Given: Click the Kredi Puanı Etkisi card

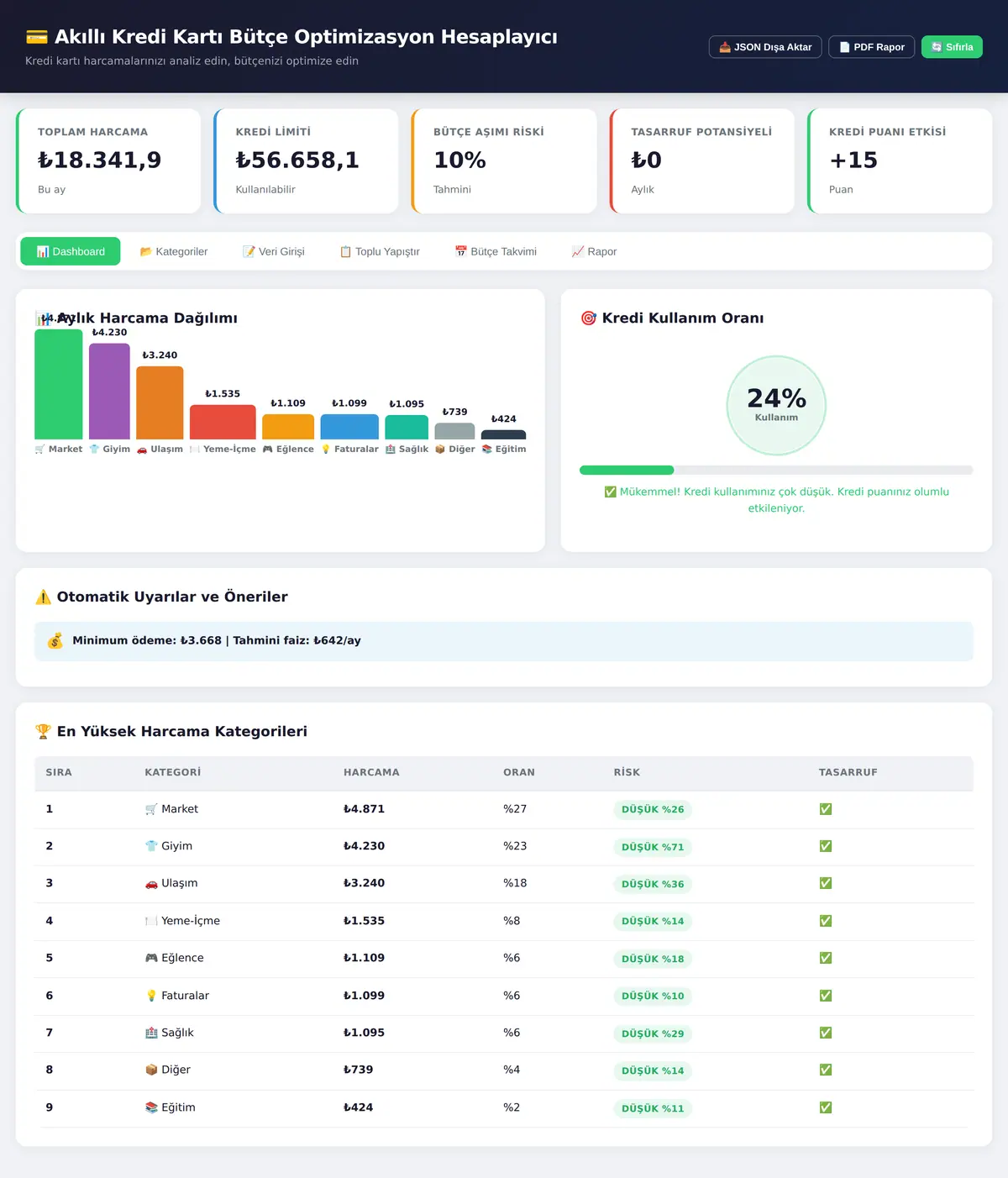Looking at the screenshot, I should point(900,160).
